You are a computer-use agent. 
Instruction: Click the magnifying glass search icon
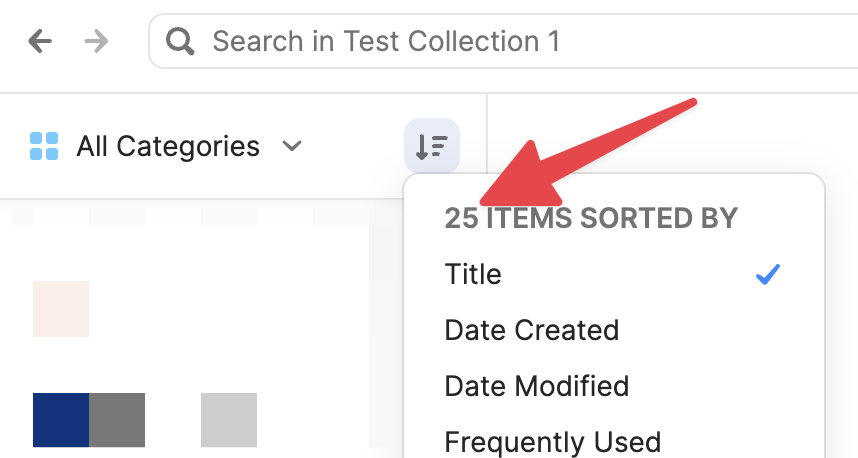click(x=181, y=42)
